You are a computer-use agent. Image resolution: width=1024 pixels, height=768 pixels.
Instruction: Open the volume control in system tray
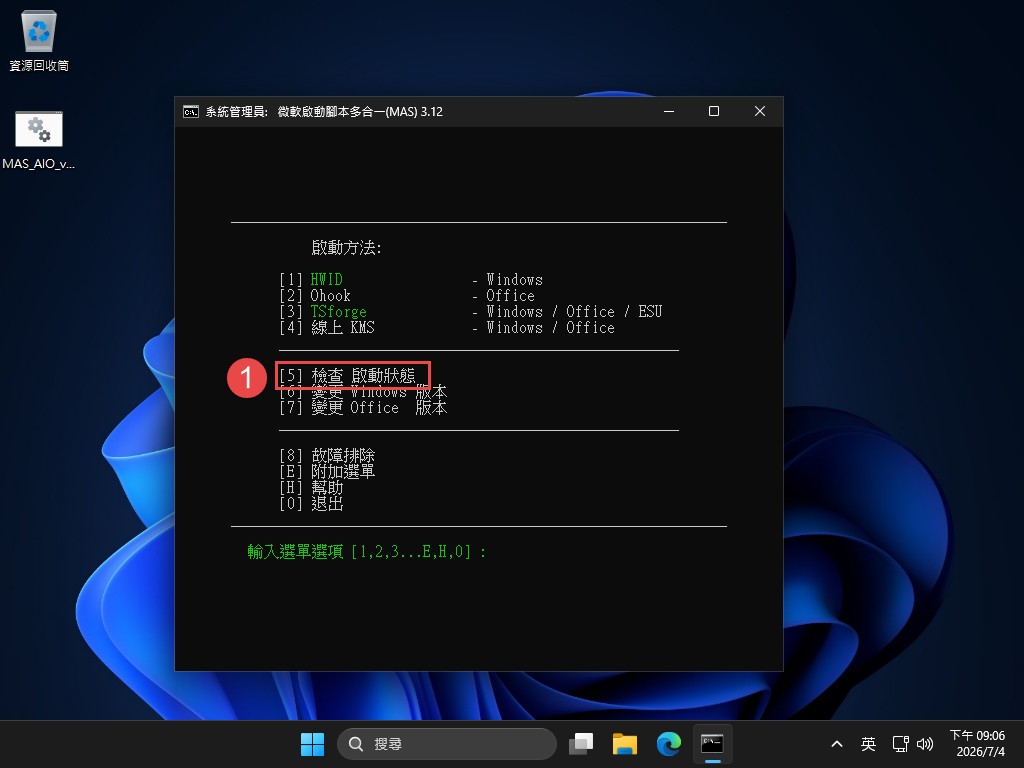925,744
